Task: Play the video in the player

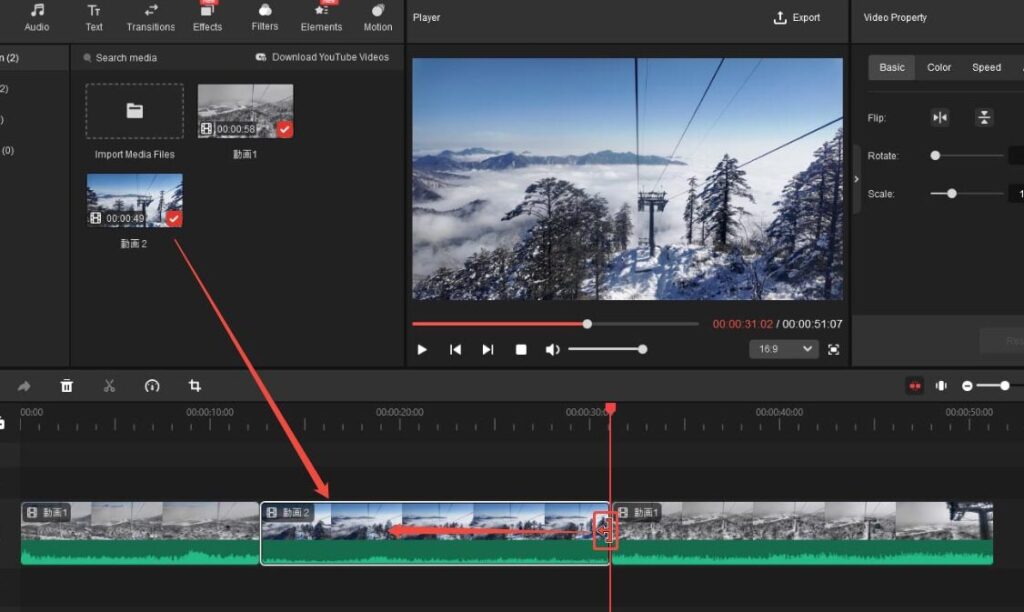Action: [422, 349]
